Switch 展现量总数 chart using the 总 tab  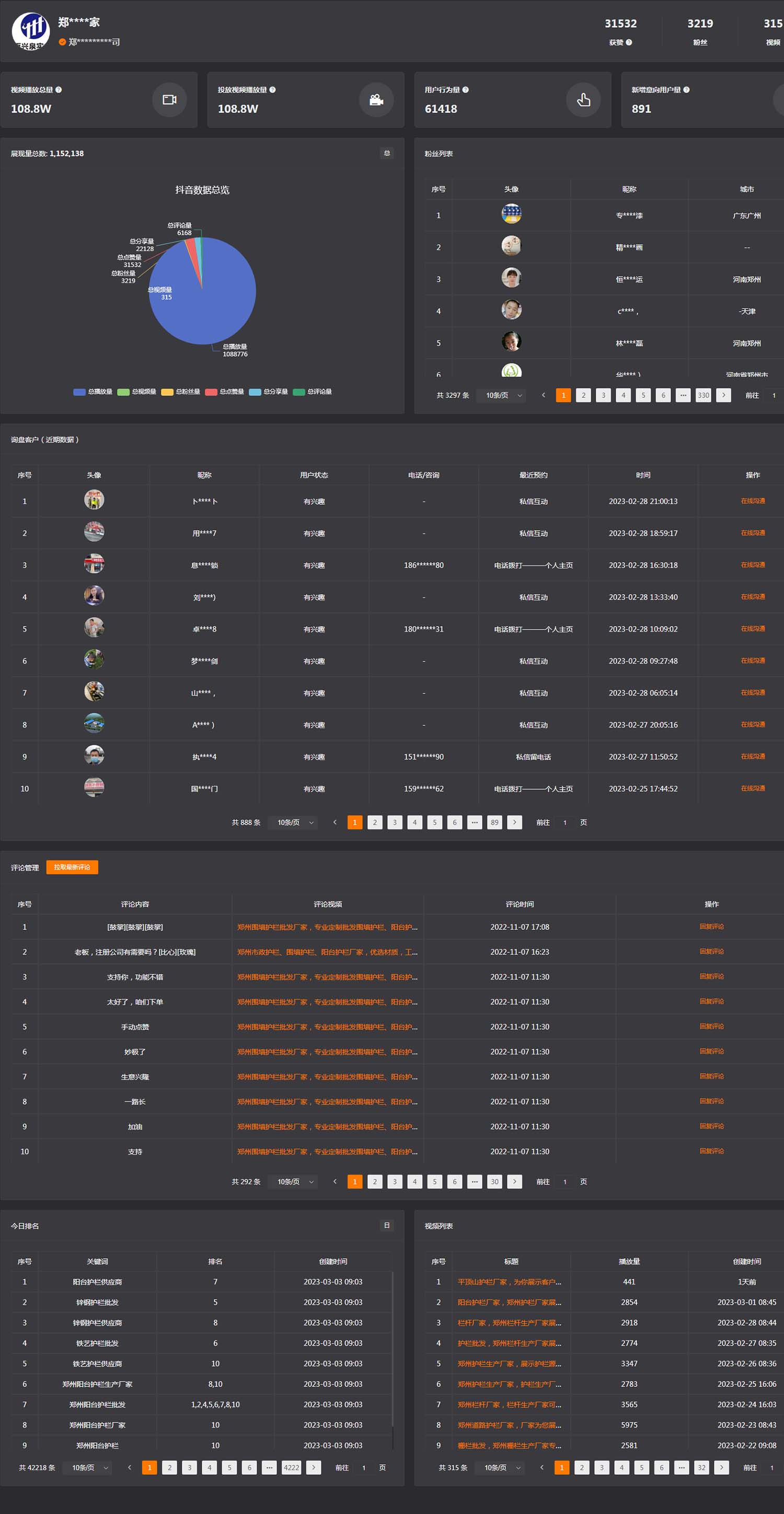[386, 153]
